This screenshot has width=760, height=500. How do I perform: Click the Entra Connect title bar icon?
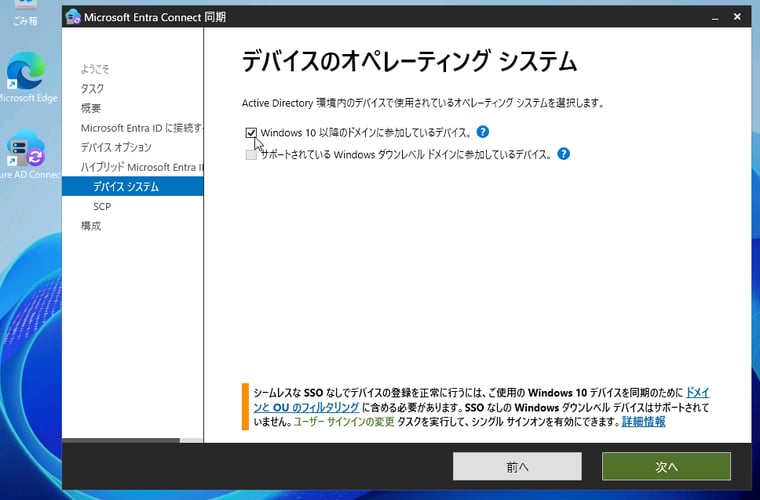[x=73, y=17]
